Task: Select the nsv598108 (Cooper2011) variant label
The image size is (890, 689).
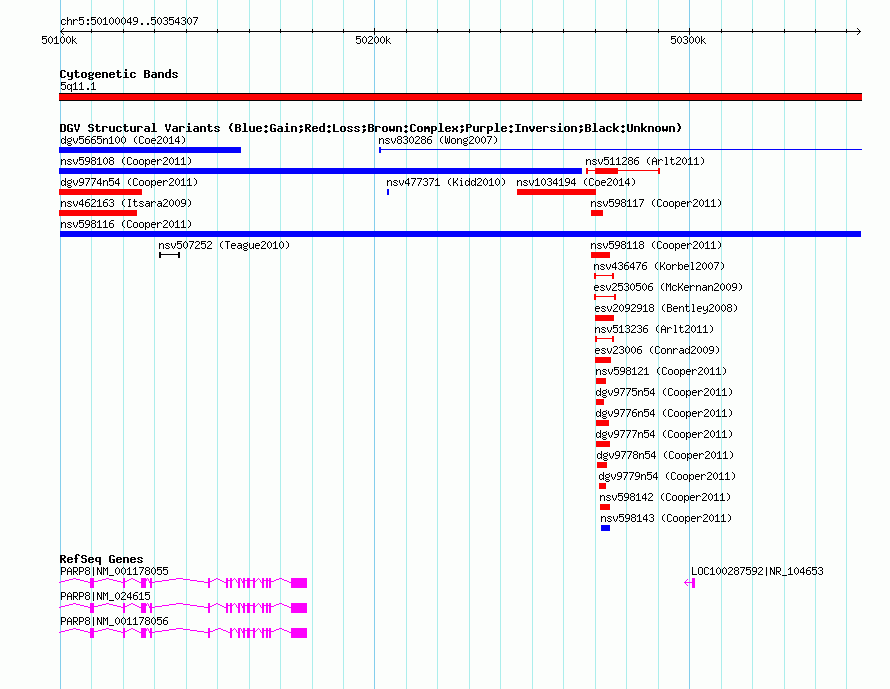Action: 126,161
